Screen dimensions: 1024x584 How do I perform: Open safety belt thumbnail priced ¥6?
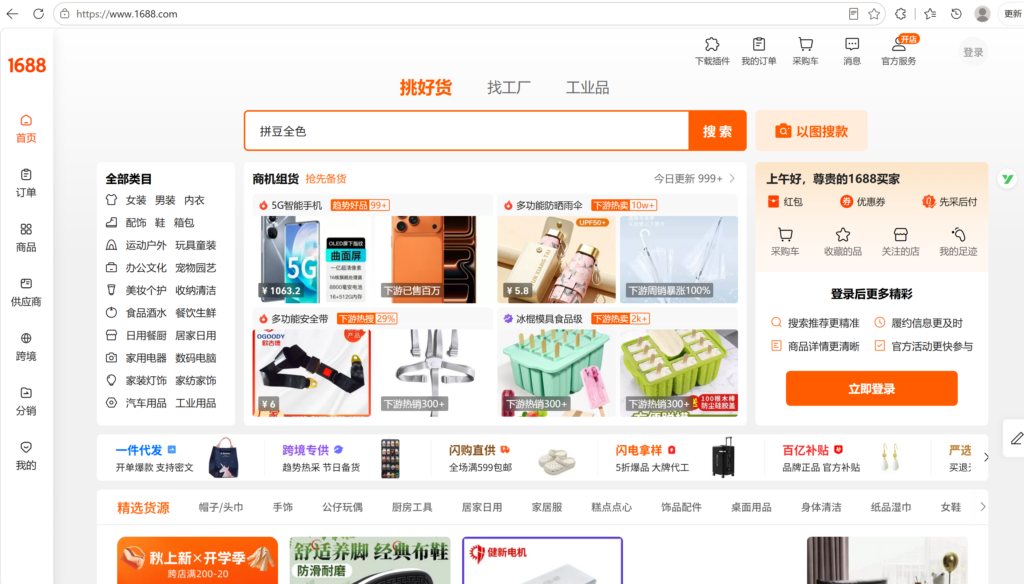tap(312, 372)
